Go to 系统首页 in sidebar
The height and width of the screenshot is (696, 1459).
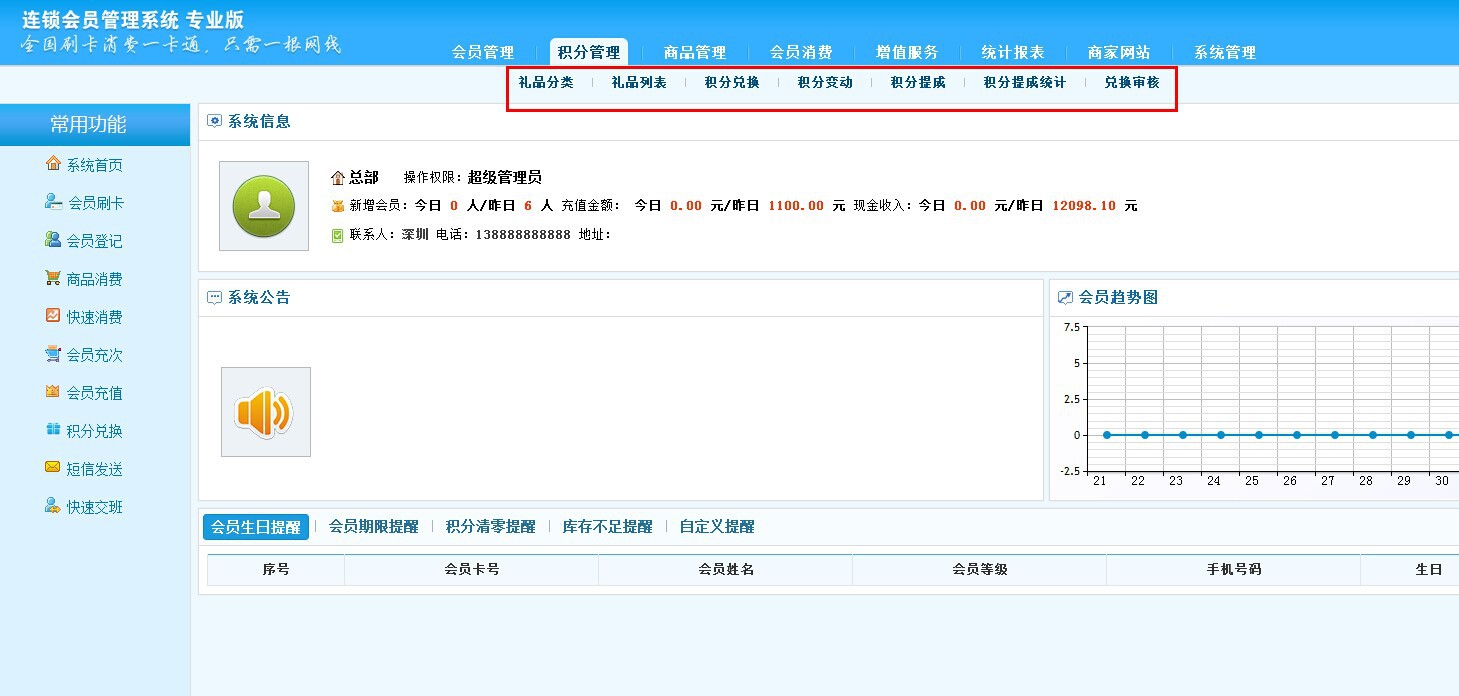click(95, 165)
